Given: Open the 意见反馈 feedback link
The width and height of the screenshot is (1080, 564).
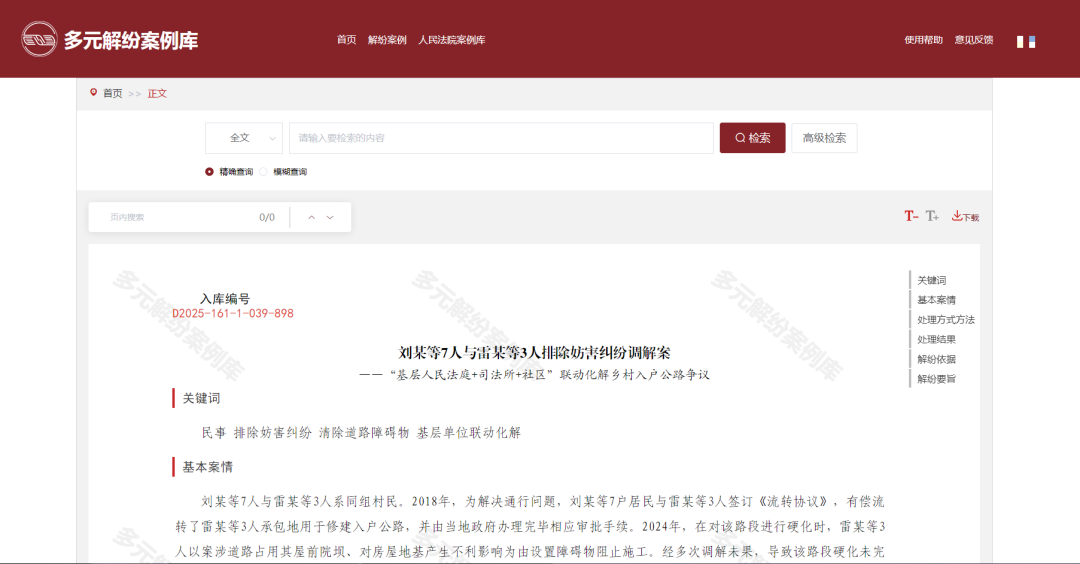Looking at the screenshot, I should pyautogui.click(x=973, y=40).
